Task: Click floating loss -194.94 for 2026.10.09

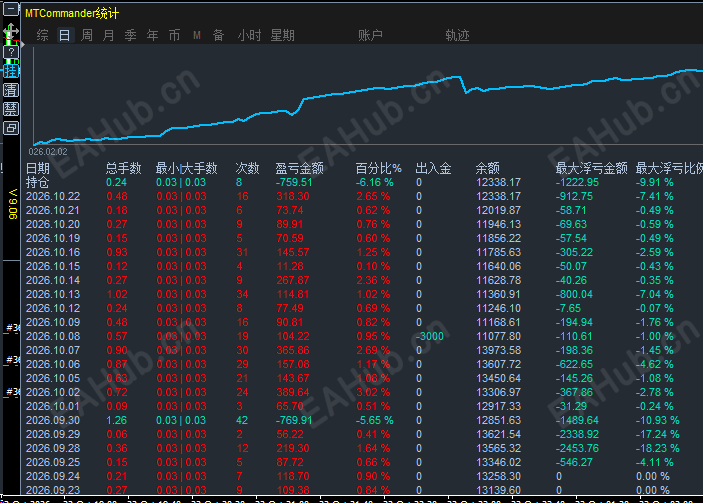Action: [x=574, y=322]
